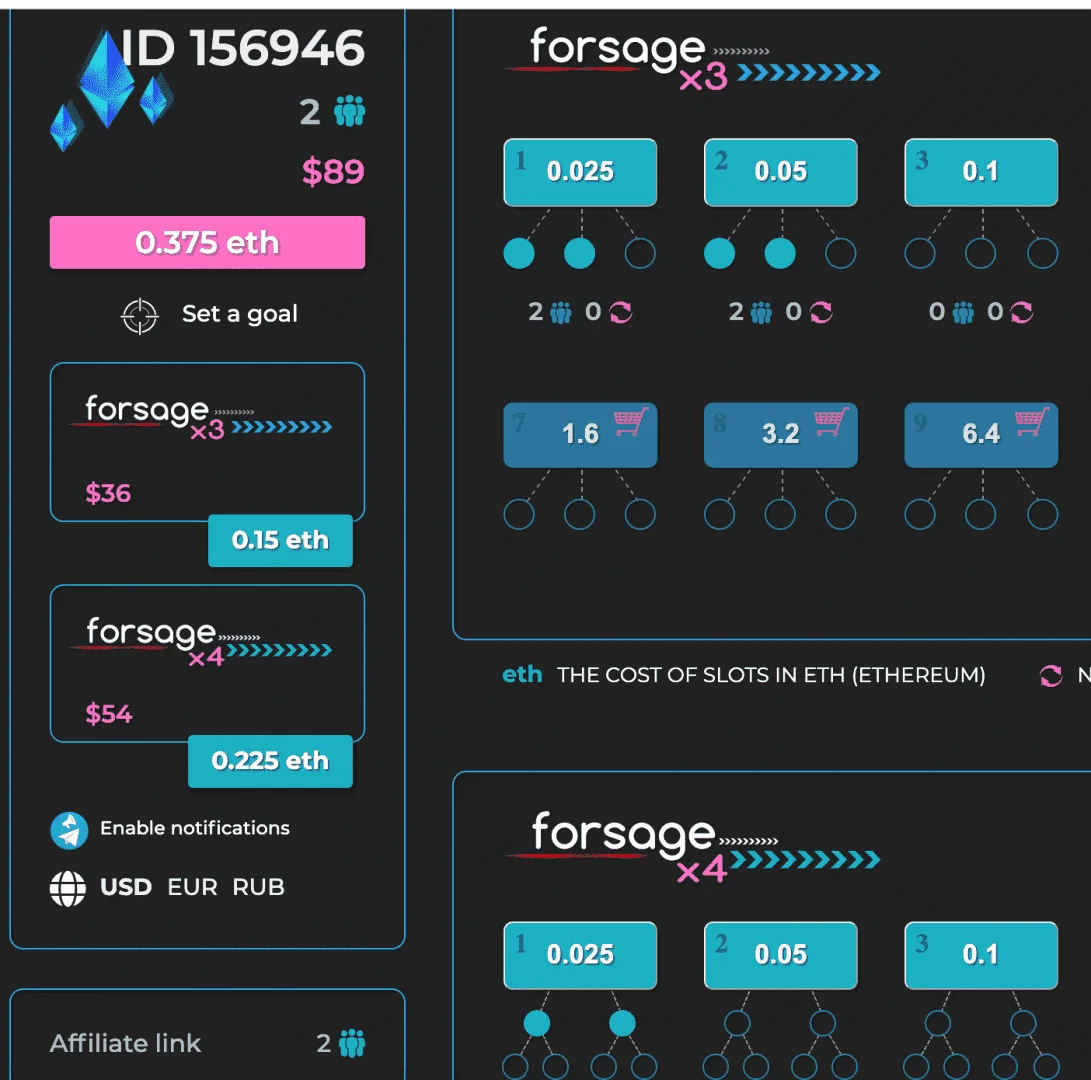Buy x3 slot 8 priced 3.2
The width and height of the screenshot is (1091, 1080).
(781, 435)
